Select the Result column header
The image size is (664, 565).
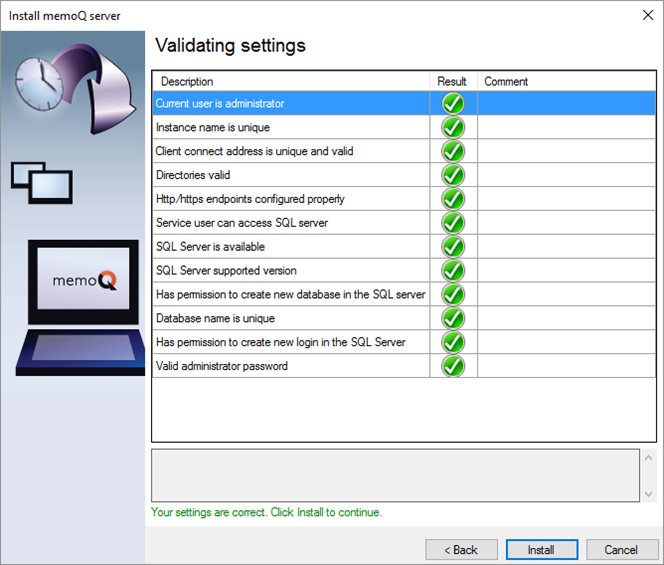pos(454,81)
